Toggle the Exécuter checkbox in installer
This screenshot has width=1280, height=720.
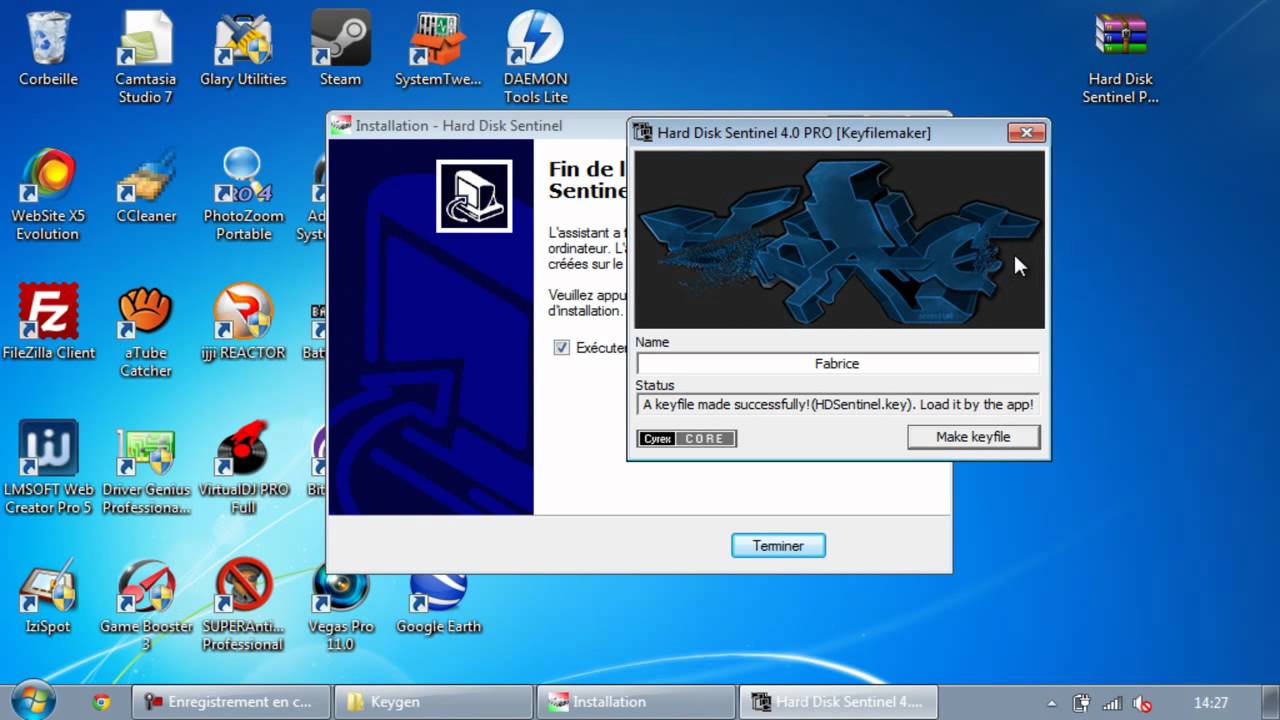(562, 348)
